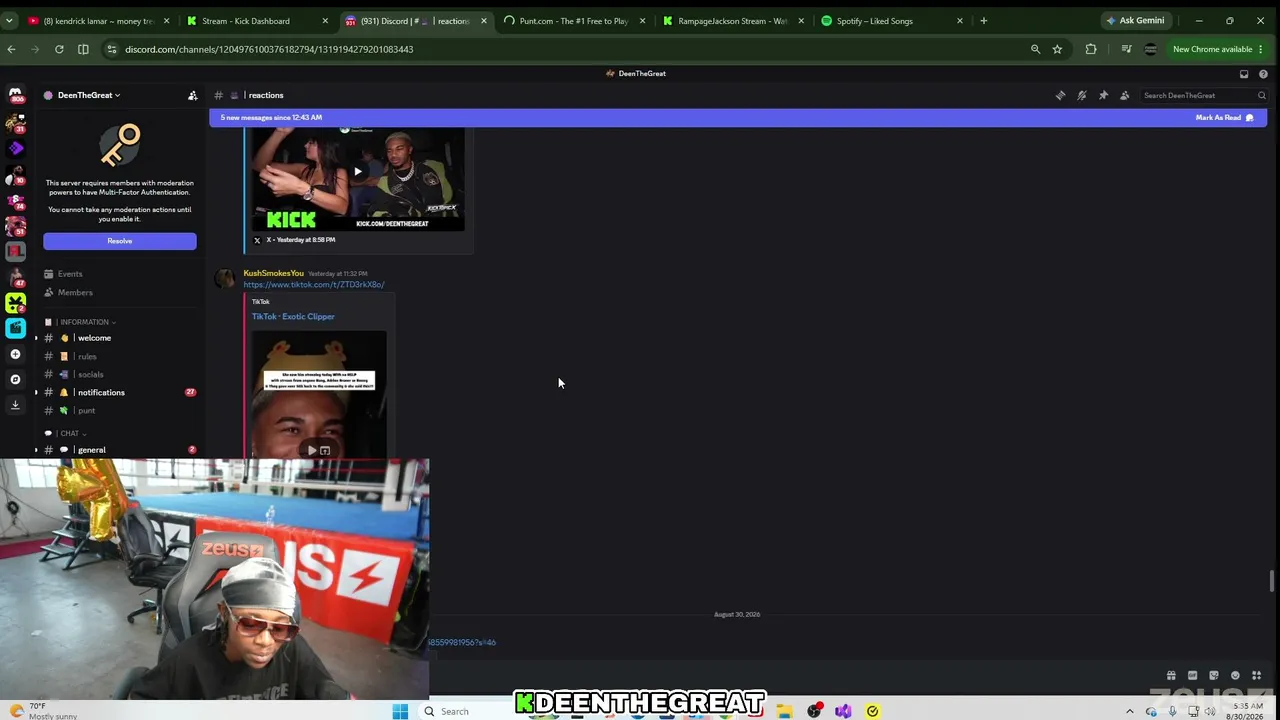Click Chrome back arrow
The width and height of the screenshot is (1280, 720).
11,49
